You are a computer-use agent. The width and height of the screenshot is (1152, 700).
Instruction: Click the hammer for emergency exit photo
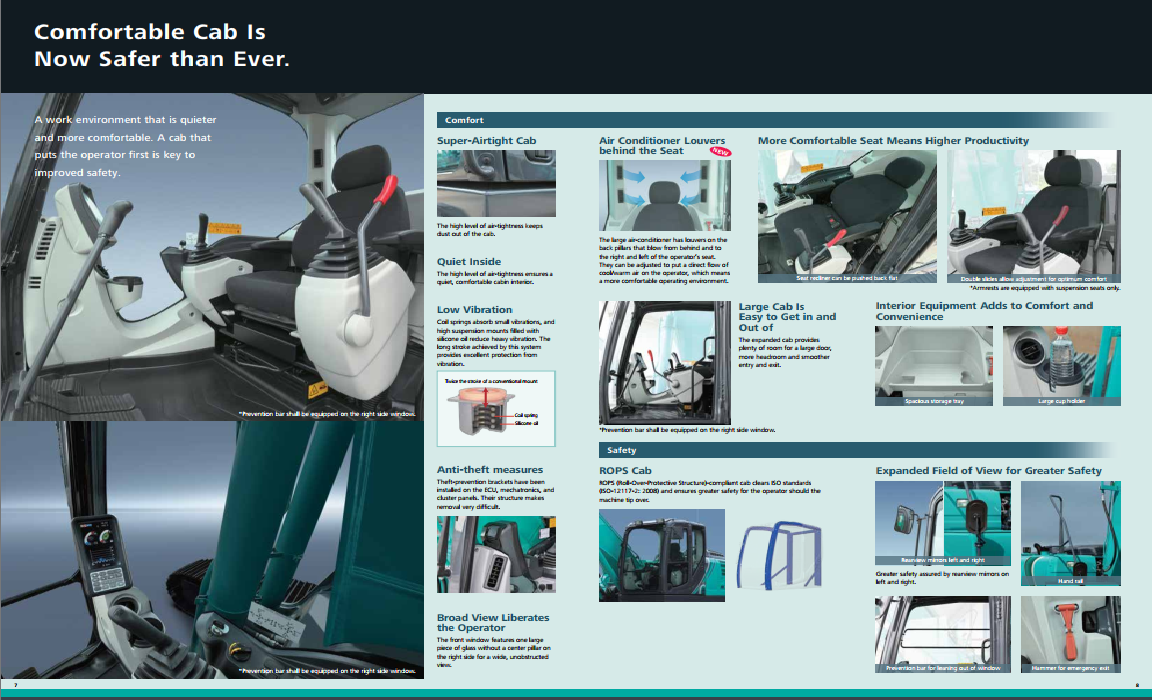1070,634
